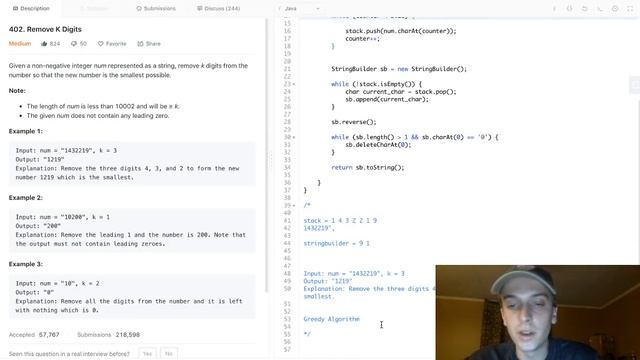Open the Discuss (244) tab
The image size is (640, 360).
pyautogui.click(x=218, y=8)
